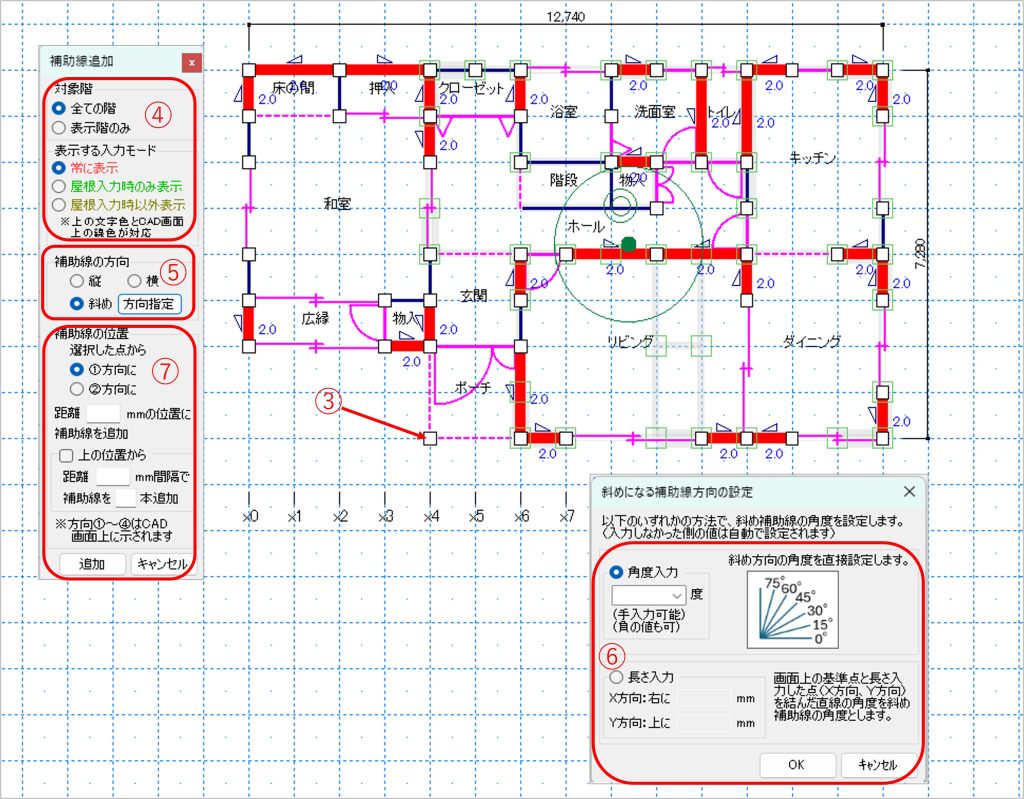The height and width of the screenshot is (799, 1024).
Task: Close the 斜めになる補助線方向の設定 dialog
Action: [x=908, y=492]
